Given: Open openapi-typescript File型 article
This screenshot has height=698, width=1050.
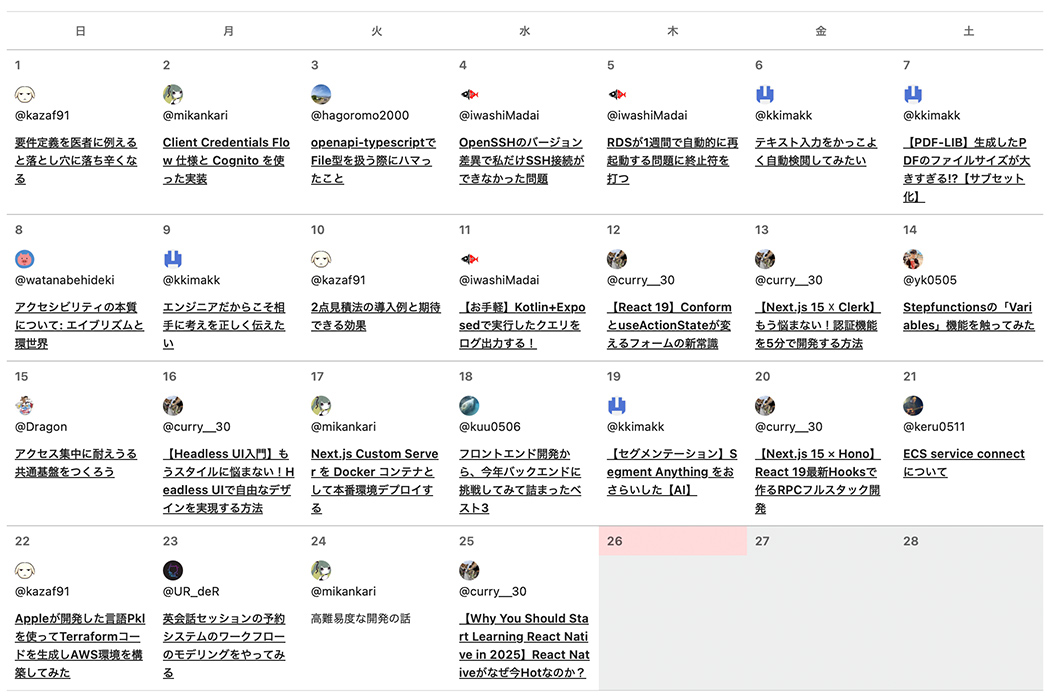Looking at the screenshot, I should pos(373,161).
